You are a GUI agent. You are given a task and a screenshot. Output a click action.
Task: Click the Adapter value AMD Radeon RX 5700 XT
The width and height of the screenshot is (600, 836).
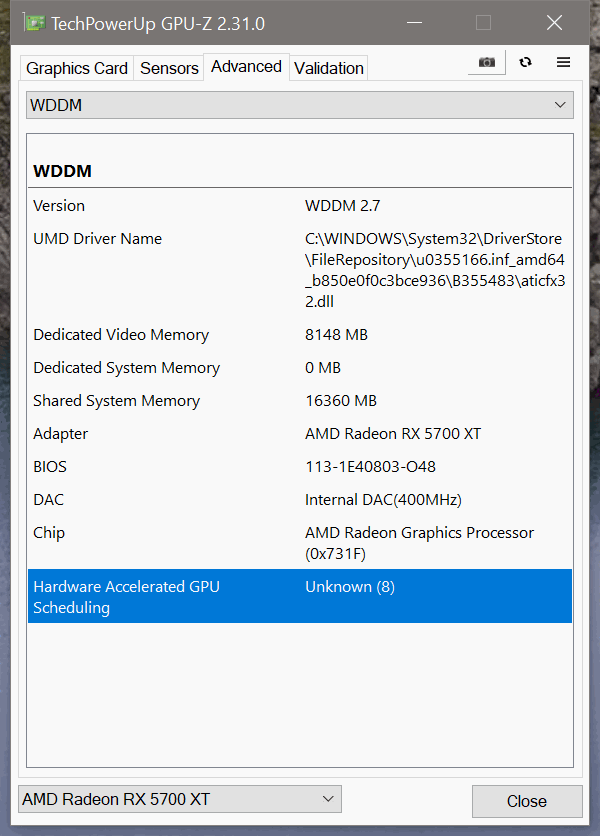(x=393, y=434)
